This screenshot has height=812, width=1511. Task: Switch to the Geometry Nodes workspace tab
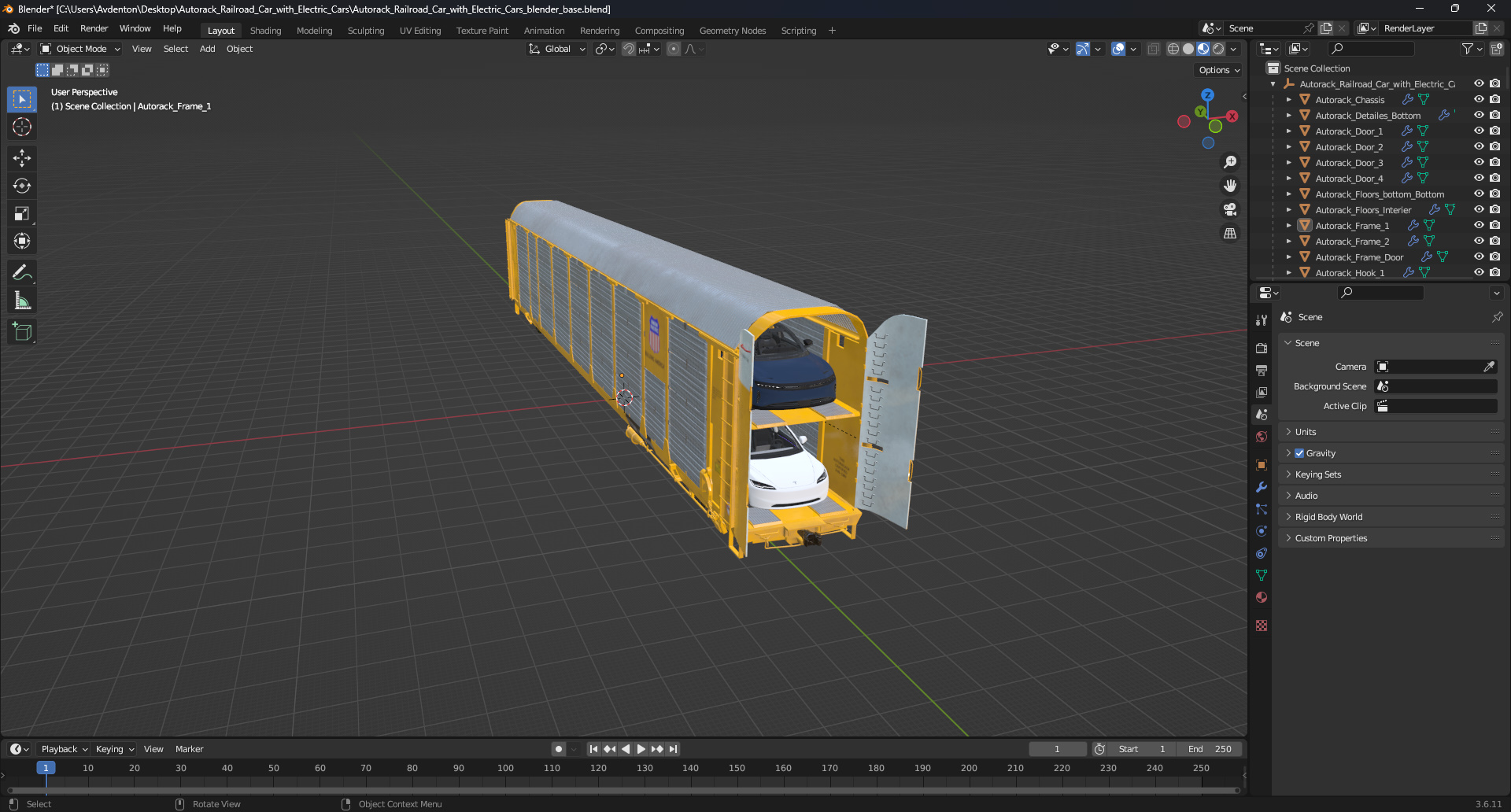[x=733, y=31]
